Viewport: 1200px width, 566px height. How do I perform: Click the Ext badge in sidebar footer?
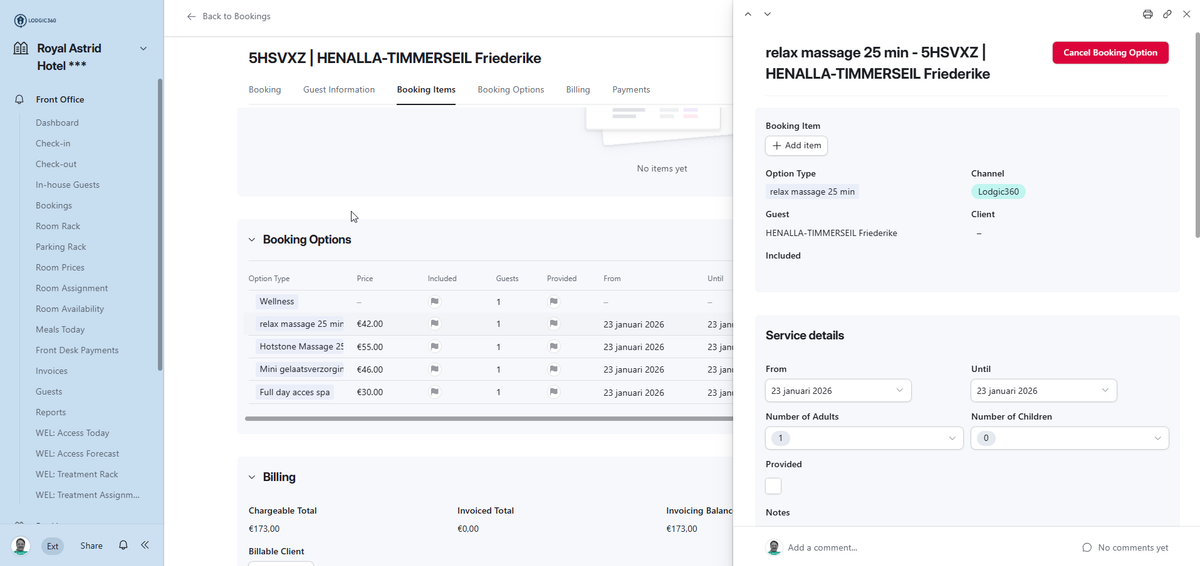51,546
